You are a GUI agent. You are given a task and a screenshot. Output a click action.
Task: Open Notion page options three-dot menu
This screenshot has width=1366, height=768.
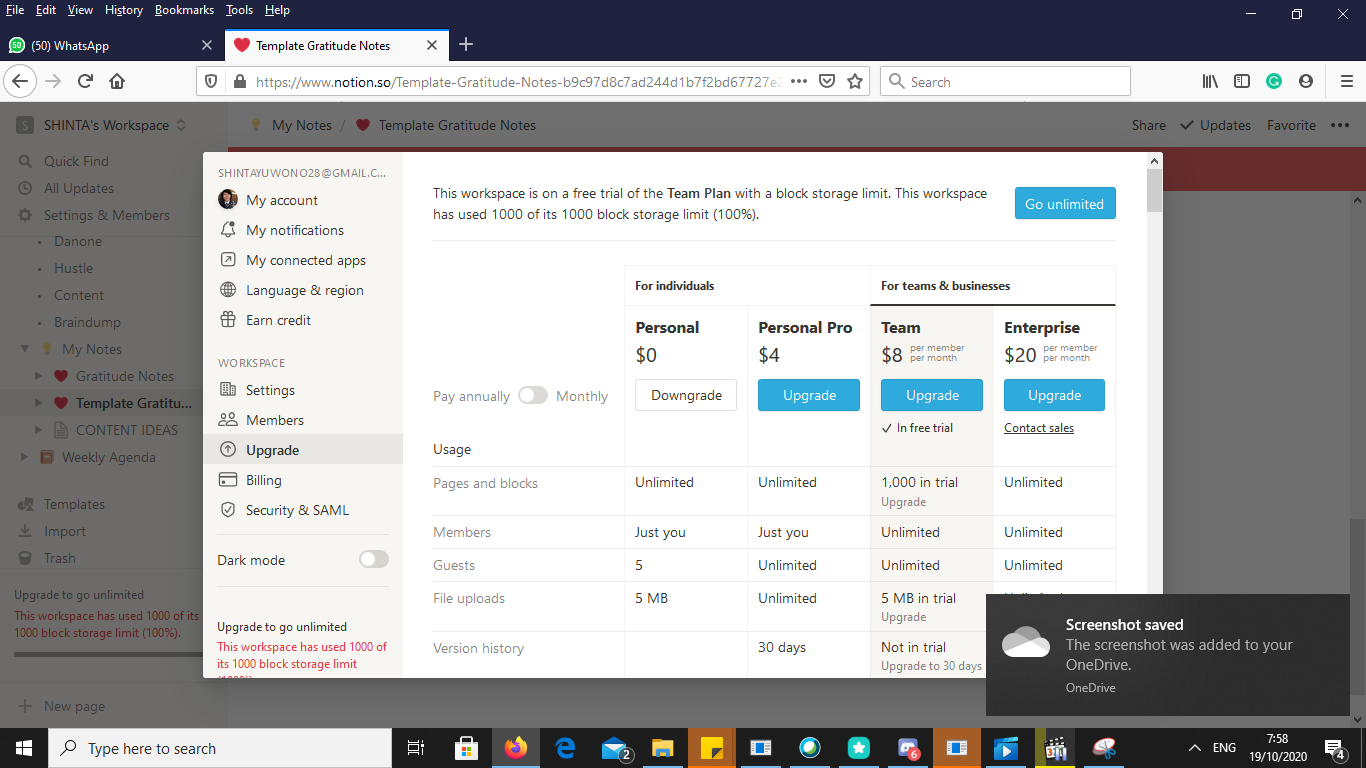click(x=1340, y=125)
